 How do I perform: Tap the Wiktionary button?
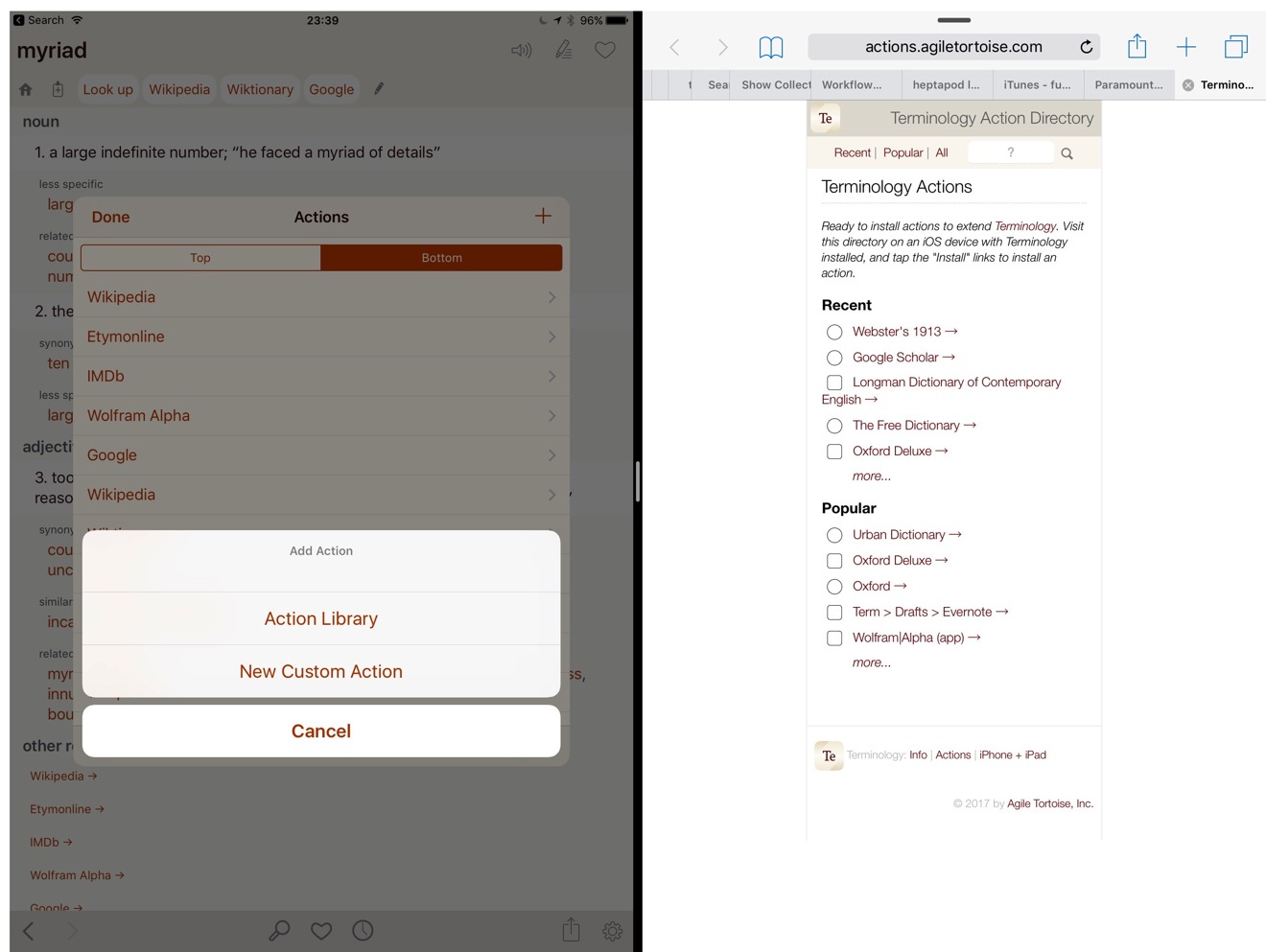point(260,89)
